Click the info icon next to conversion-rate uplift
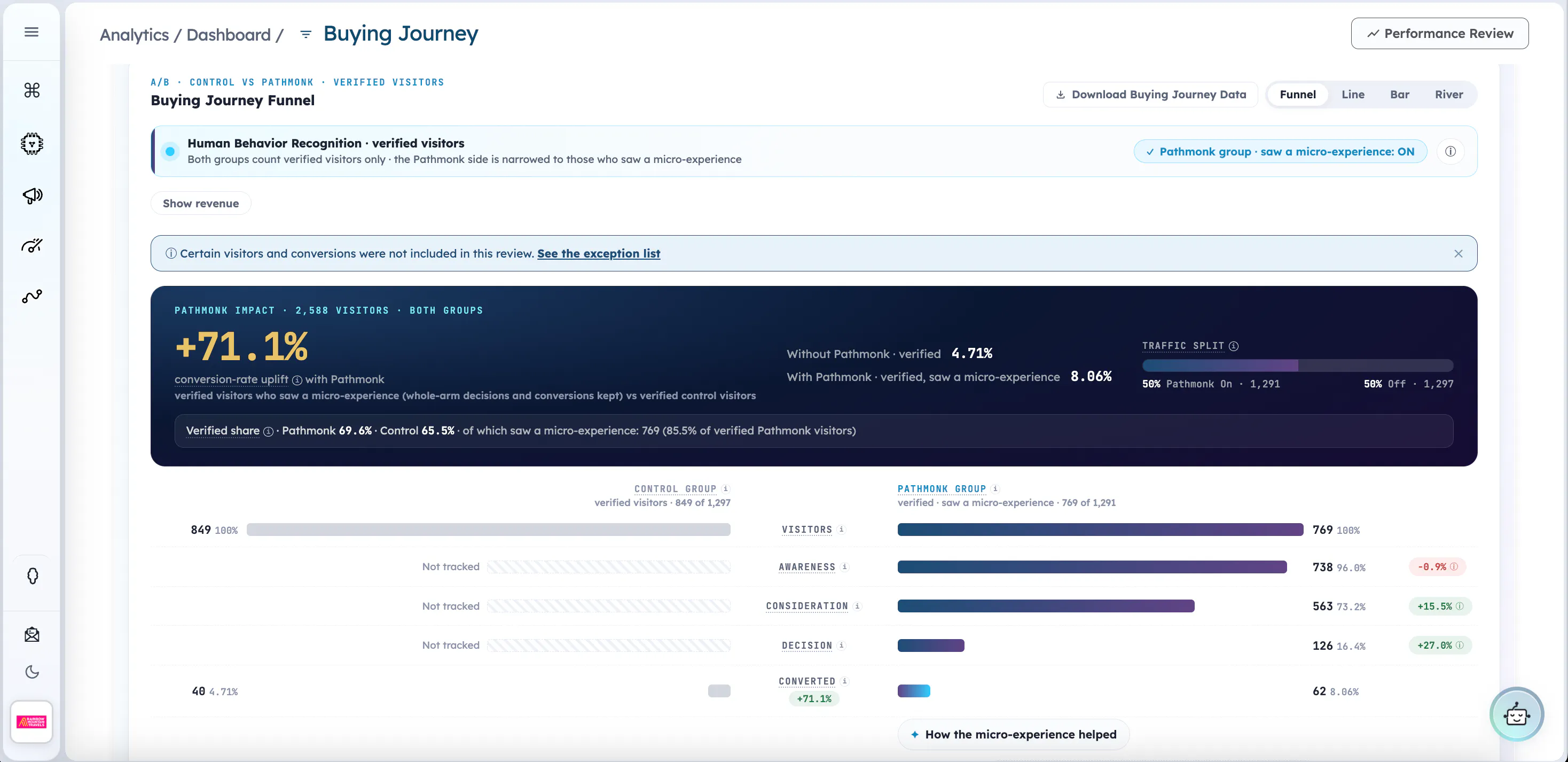The width and height of the screenshot is (1568, 762). point(297,380)
